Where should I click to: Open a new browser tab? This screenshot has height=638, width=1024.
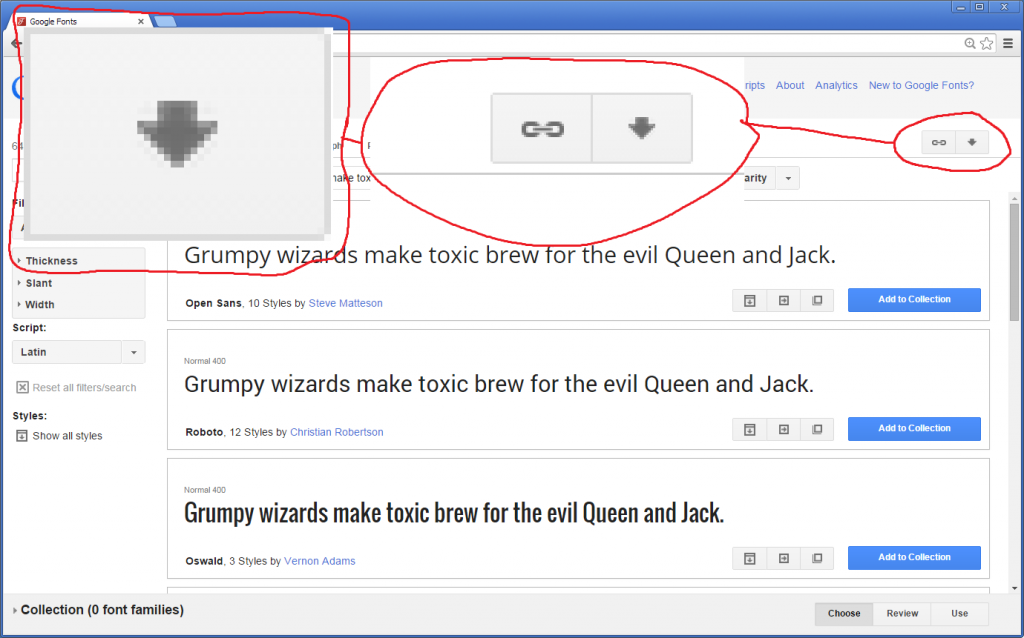coord(165,22)
